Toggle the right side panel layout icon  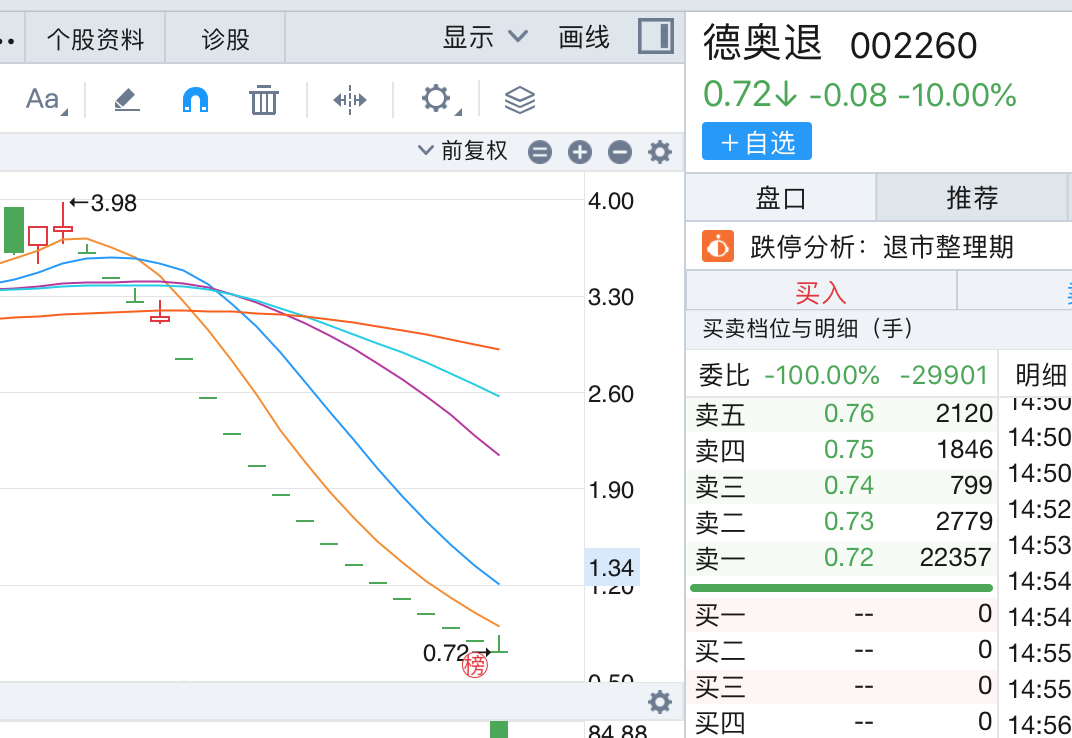tap(656, 38)
